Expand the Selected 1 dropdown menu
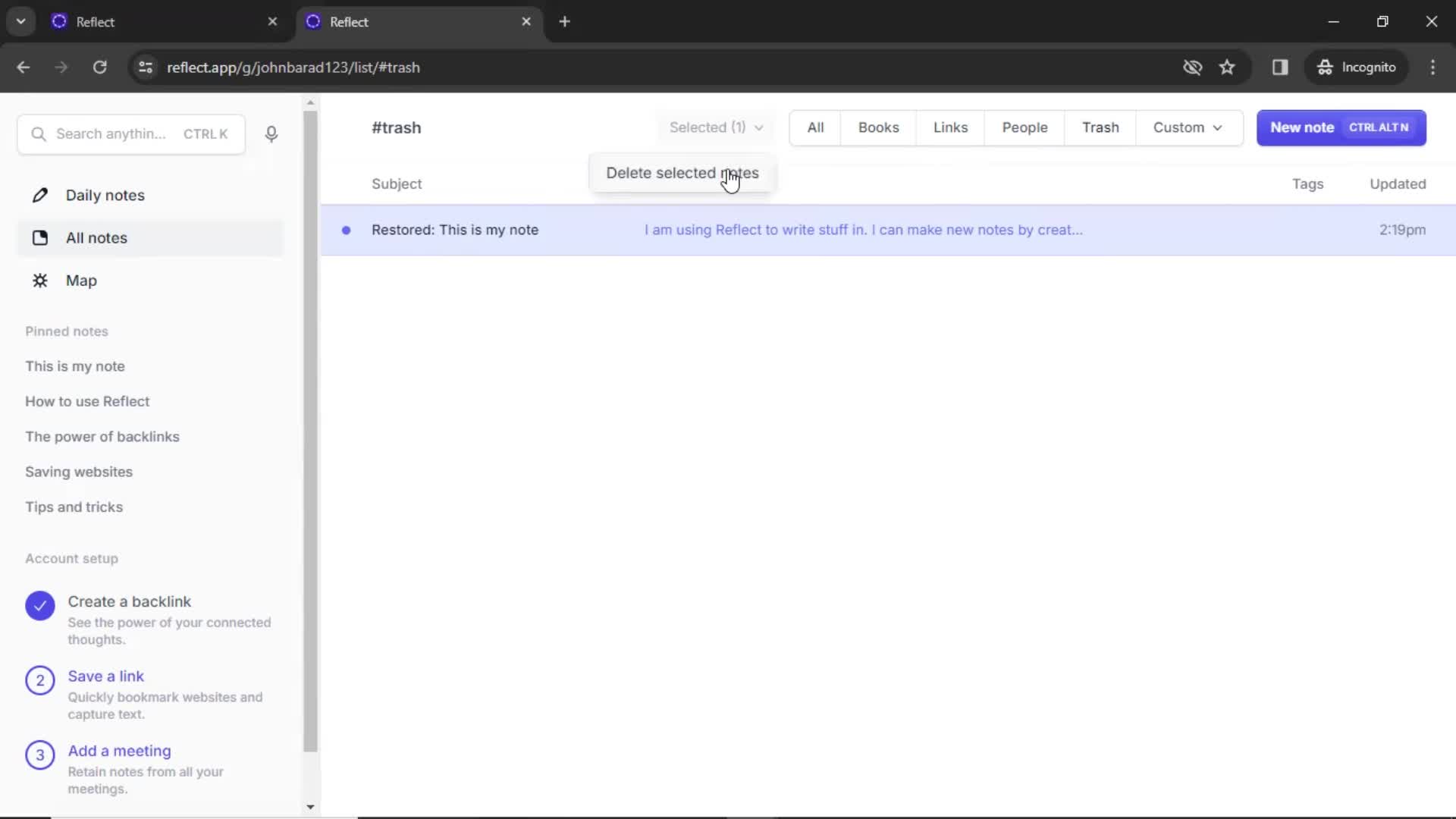The height and width of the screenshot is (819, 1456). [x=717, y=127]
